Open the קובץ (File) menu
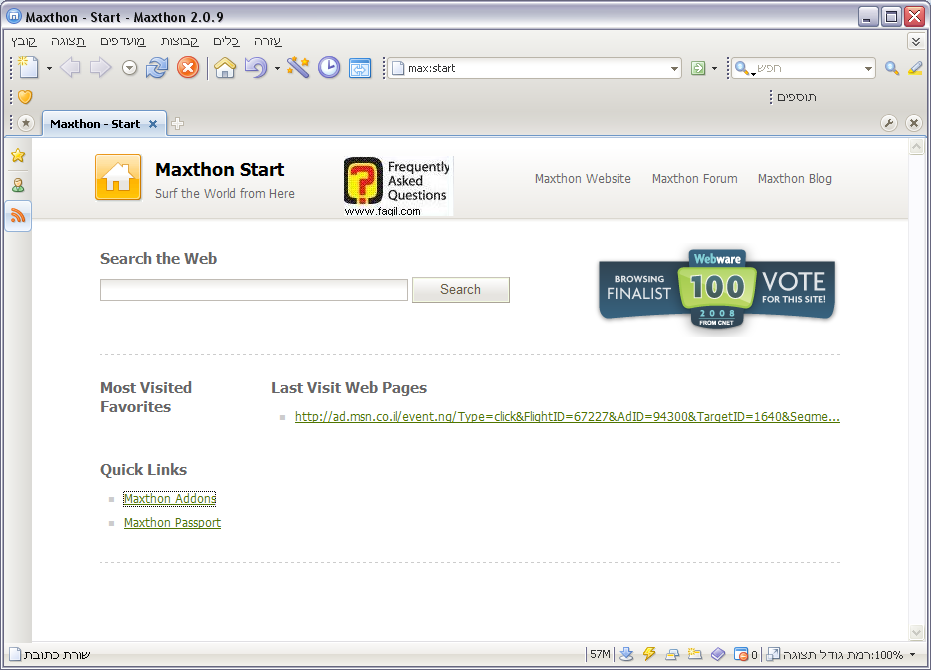 (23, 41)
